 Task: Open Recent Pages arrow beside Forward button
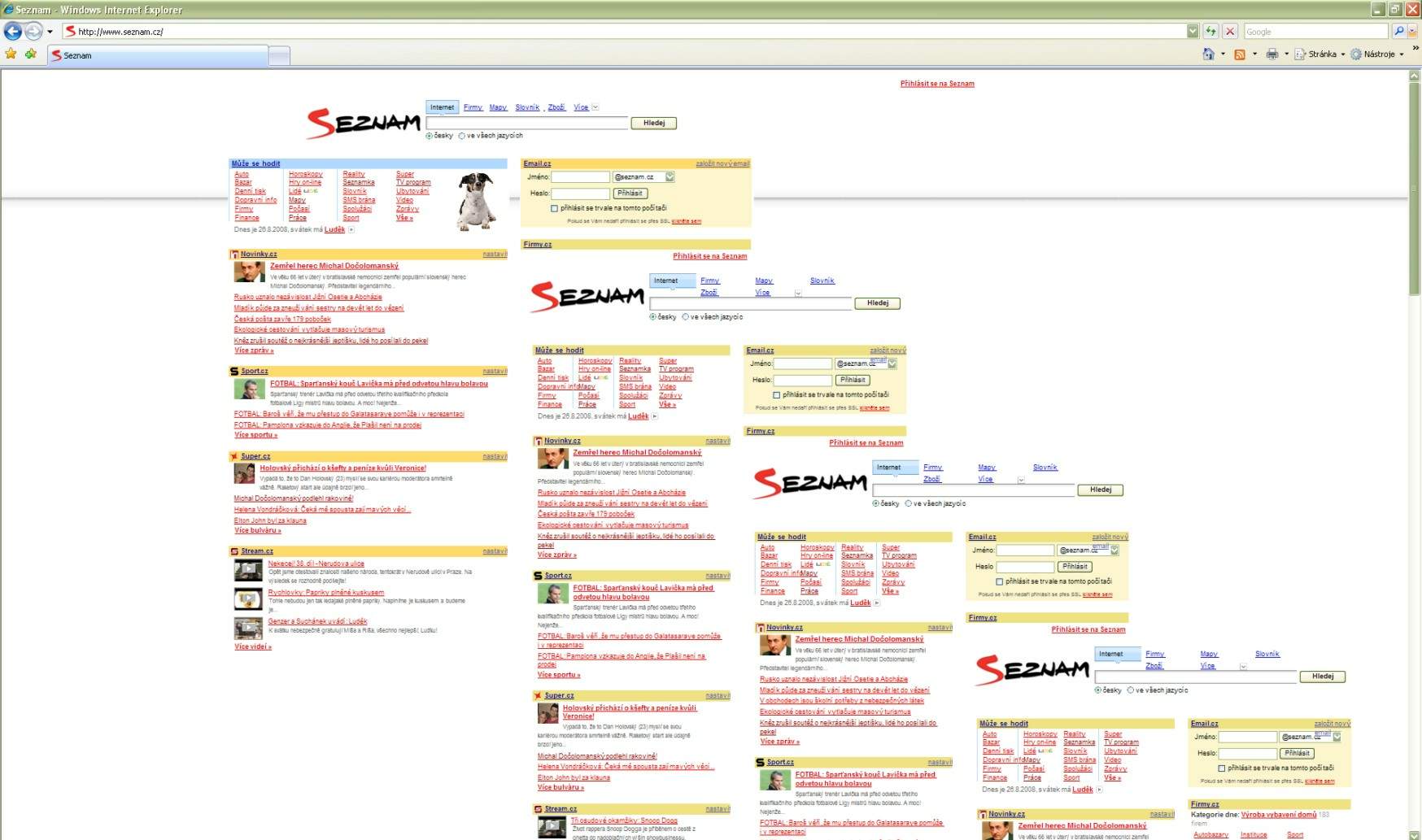50,32
